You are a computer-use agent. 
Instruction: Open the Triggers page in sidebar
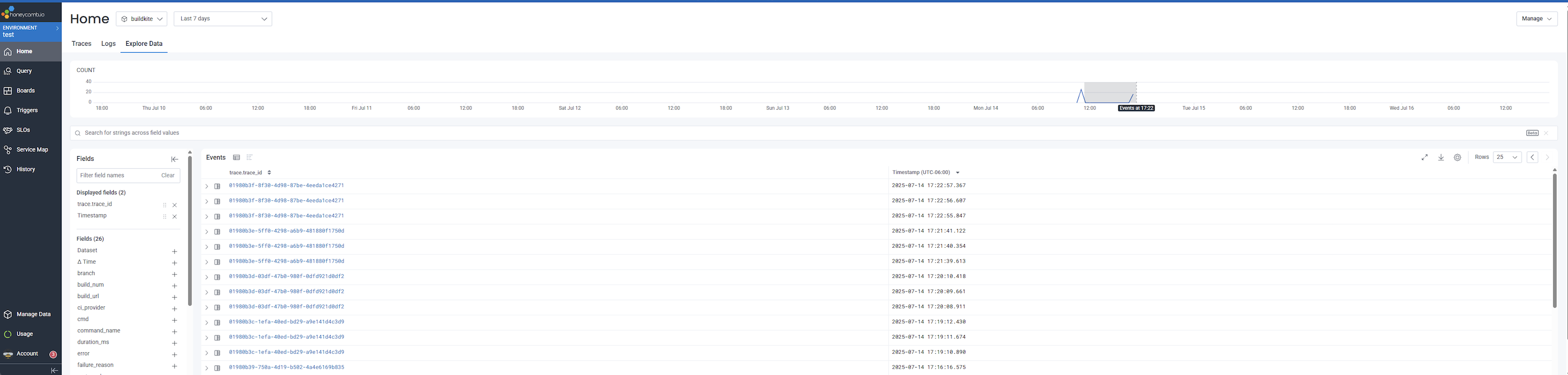pyautogui.click(x=27, y=110)
